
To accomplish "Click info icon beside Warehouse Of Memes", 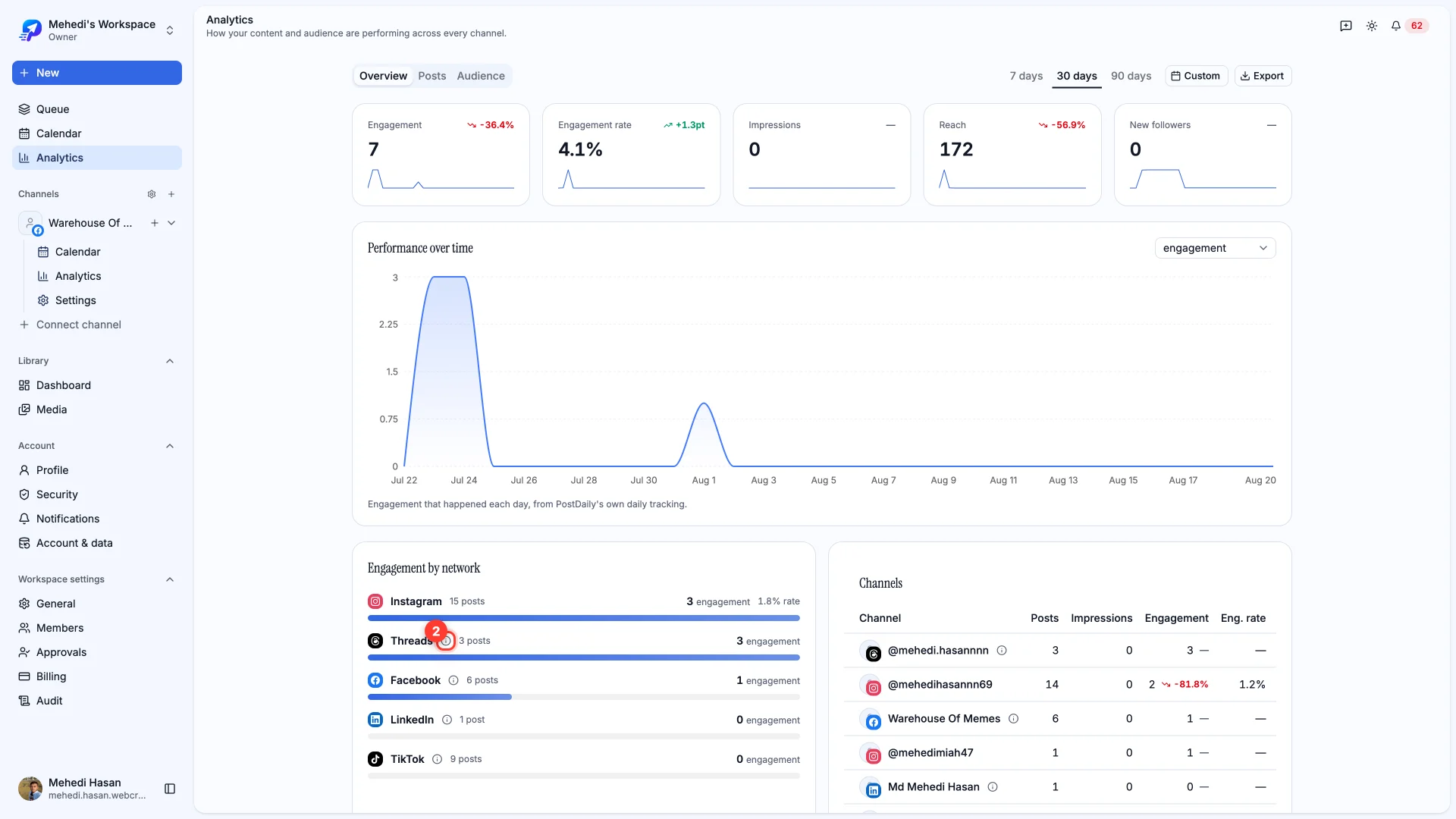I will (1013, 719).
